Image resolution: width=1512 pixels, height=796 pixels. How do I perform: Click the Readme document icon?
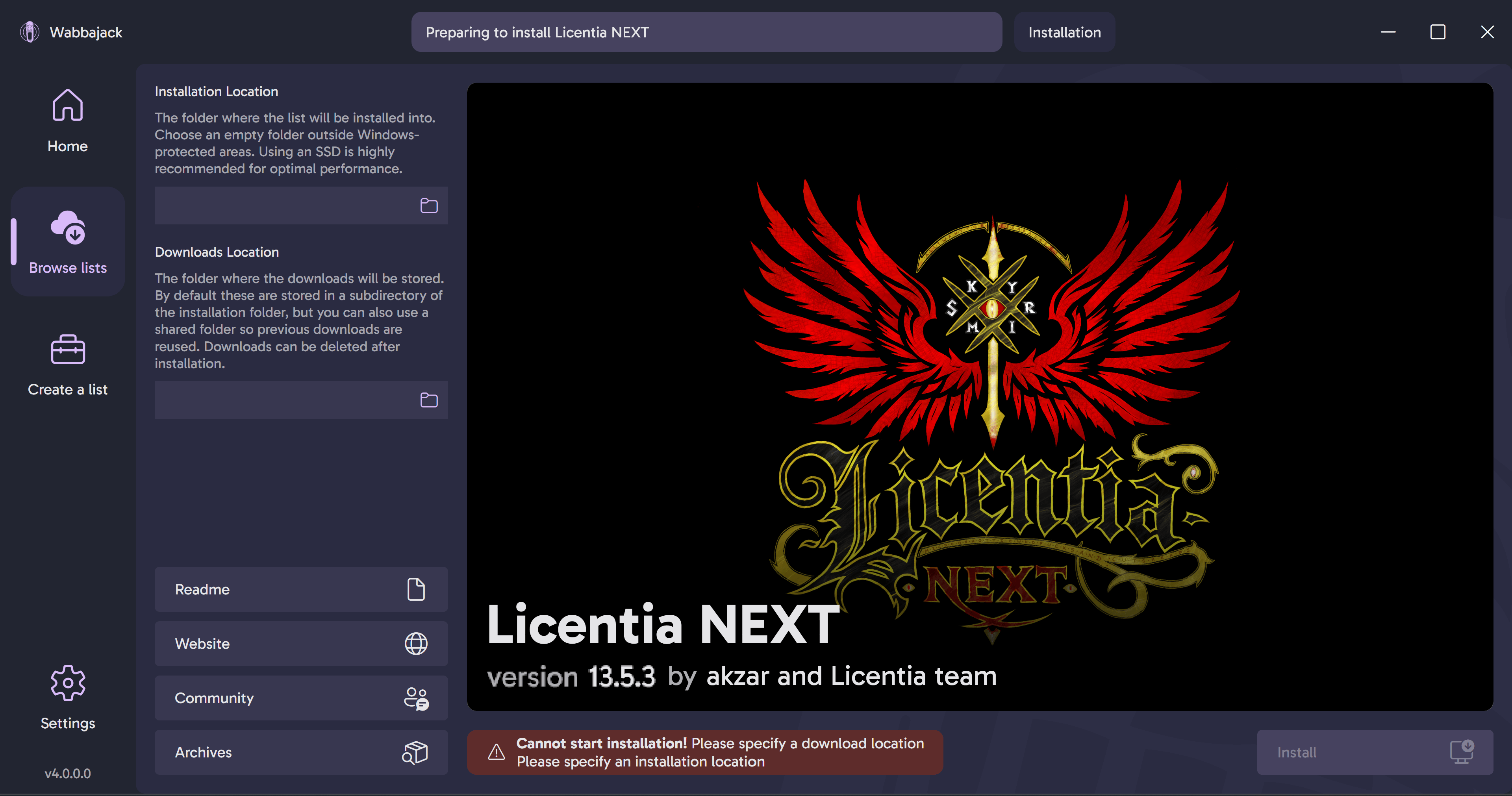(x=416, y=589)
